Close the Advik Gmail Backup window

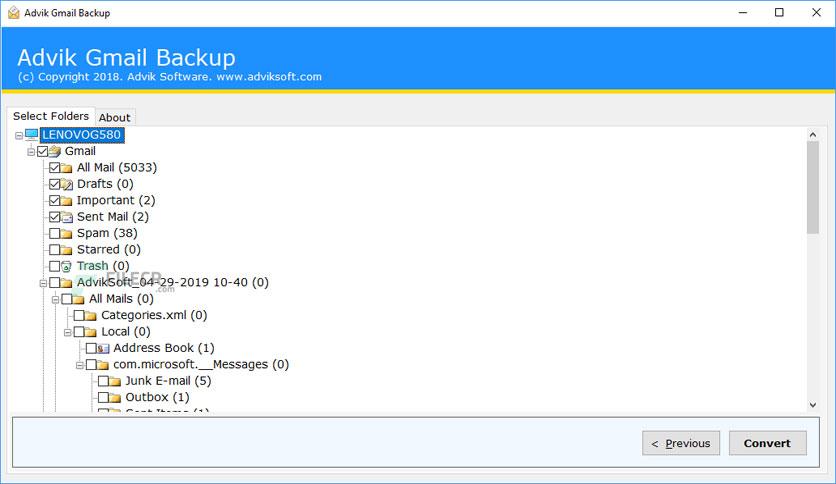pyautogui.click(x=816, y=12)
